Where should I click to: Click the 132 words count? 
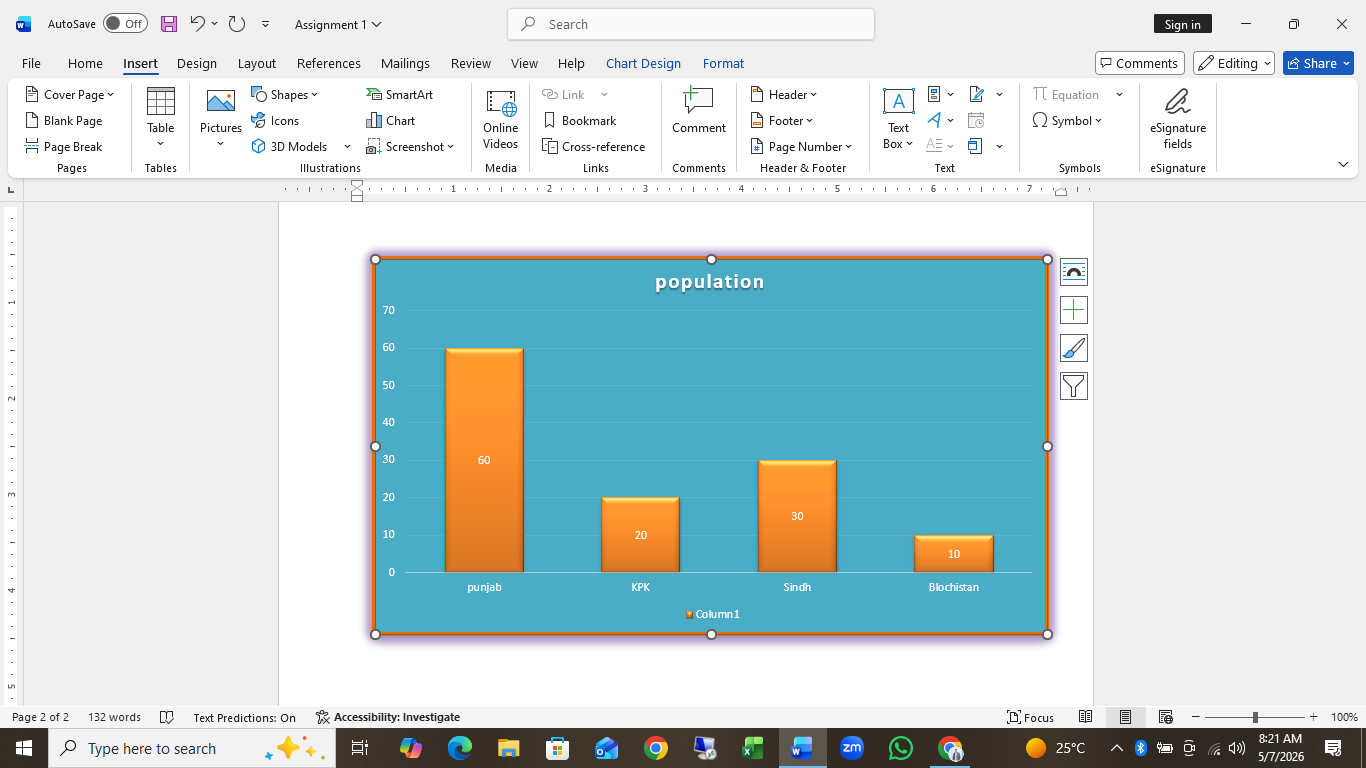pos(114,717)
